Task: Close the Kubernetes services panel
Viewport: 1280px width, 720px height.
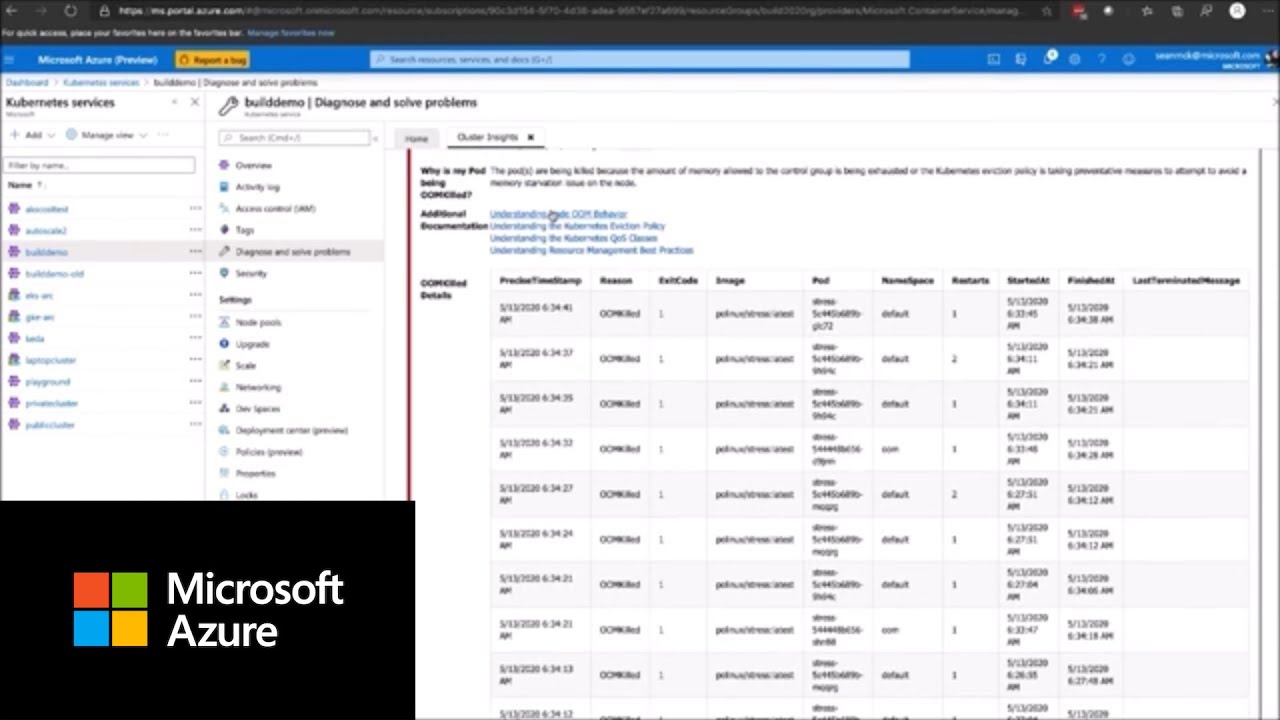Action: tap(195, 102)
